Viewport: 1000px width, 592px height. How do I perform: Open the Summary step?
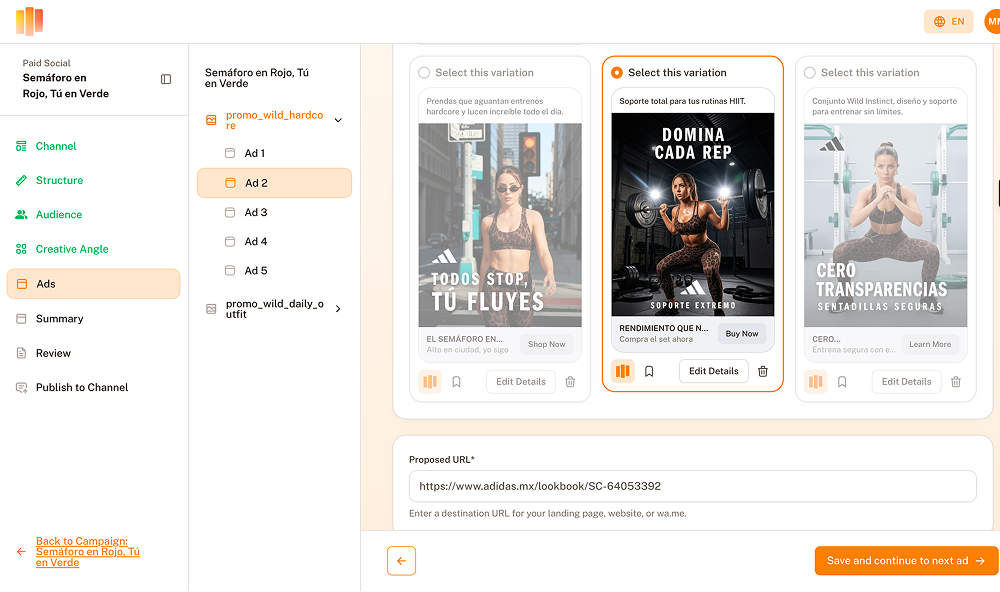point(59,319)
